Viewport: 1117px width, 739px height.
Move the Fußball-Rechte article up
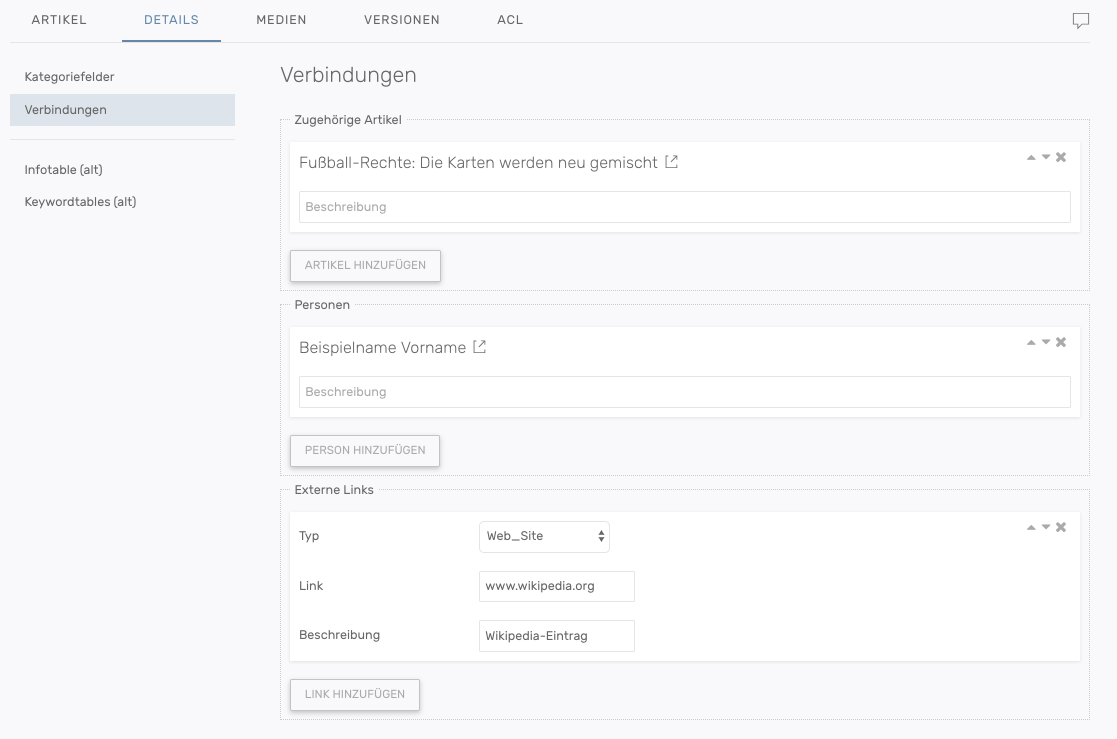tap(1031, 157)
